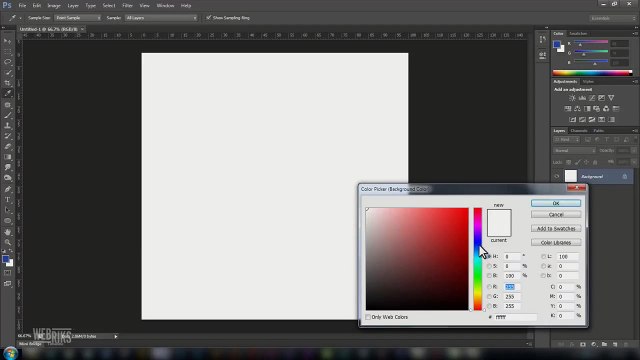This screenshot has height=360, width=640.
Task: Add a Photo Filter adjustment
Action: 597,109
